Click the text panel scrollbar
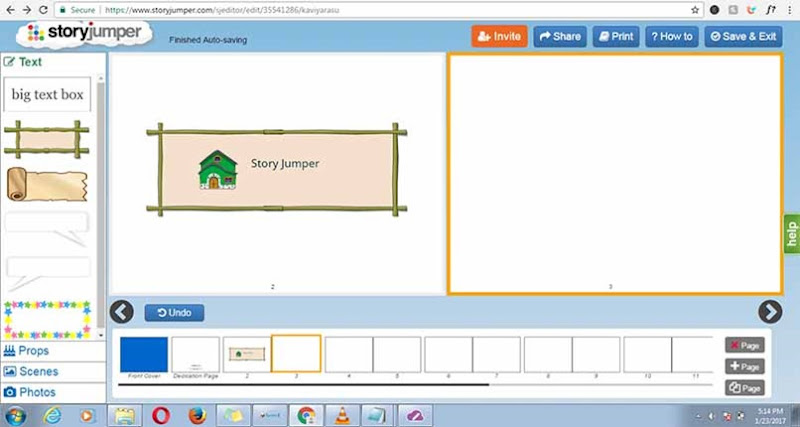This screenshot has height=427, width=800. (x=101, y=207)
